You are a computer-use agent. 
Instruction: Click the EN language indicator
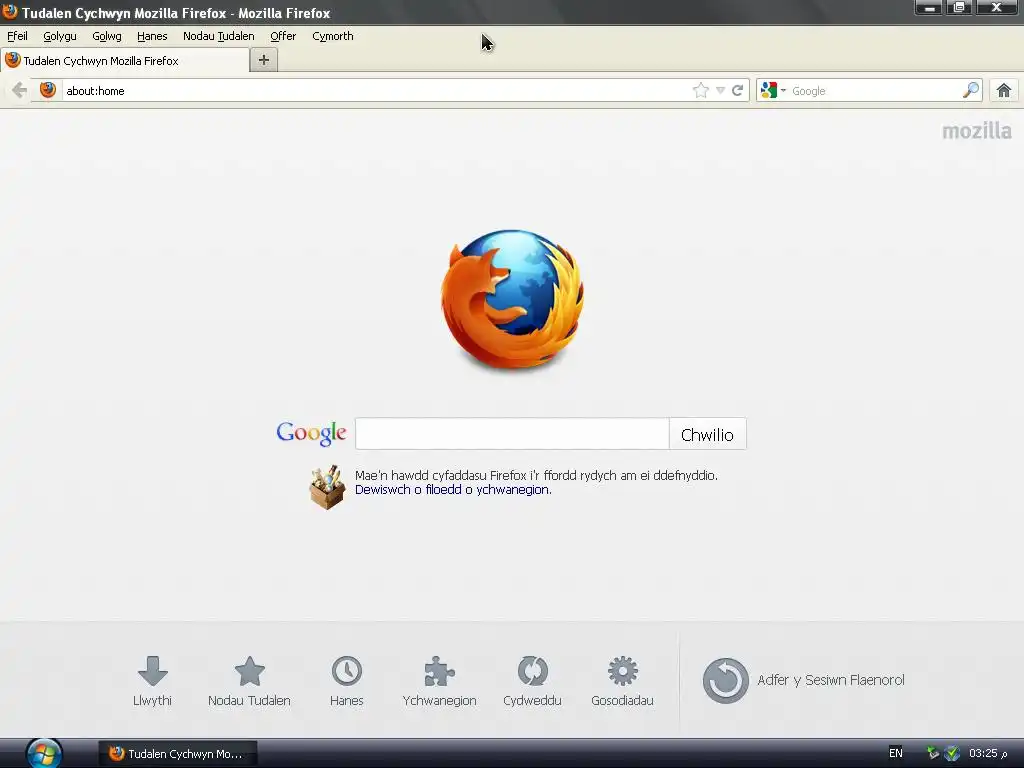pos(895,753)
